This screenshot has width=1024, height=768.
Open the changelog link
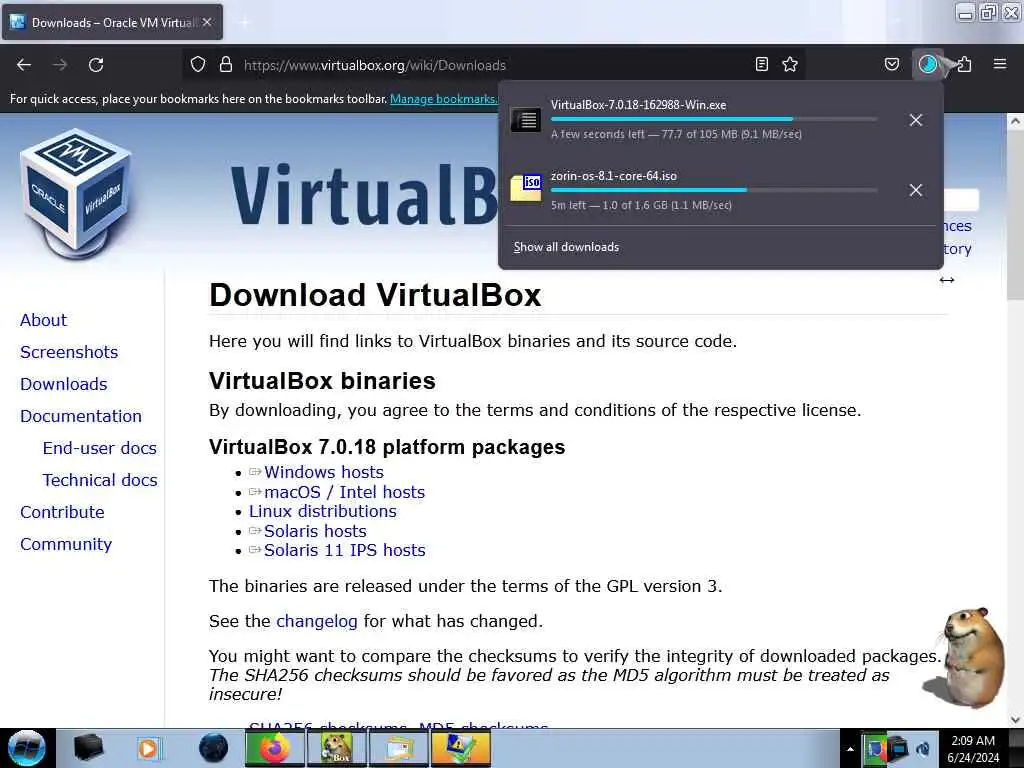317,621
